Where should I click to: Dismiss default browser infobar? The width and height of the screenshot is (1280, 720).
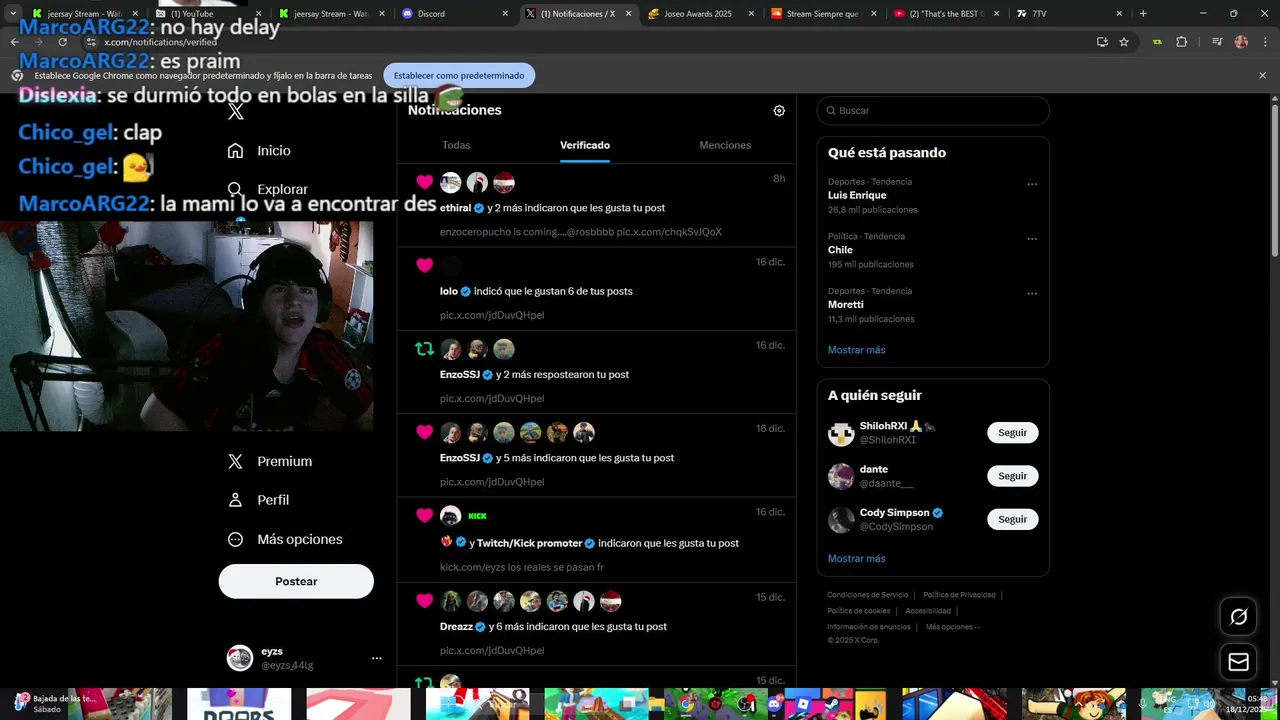coord(1262,75)
